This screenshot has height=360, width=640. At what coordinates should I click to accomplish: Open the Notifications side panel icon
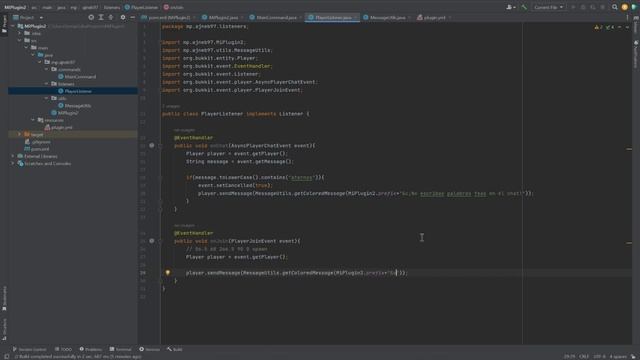coord(636,53)
